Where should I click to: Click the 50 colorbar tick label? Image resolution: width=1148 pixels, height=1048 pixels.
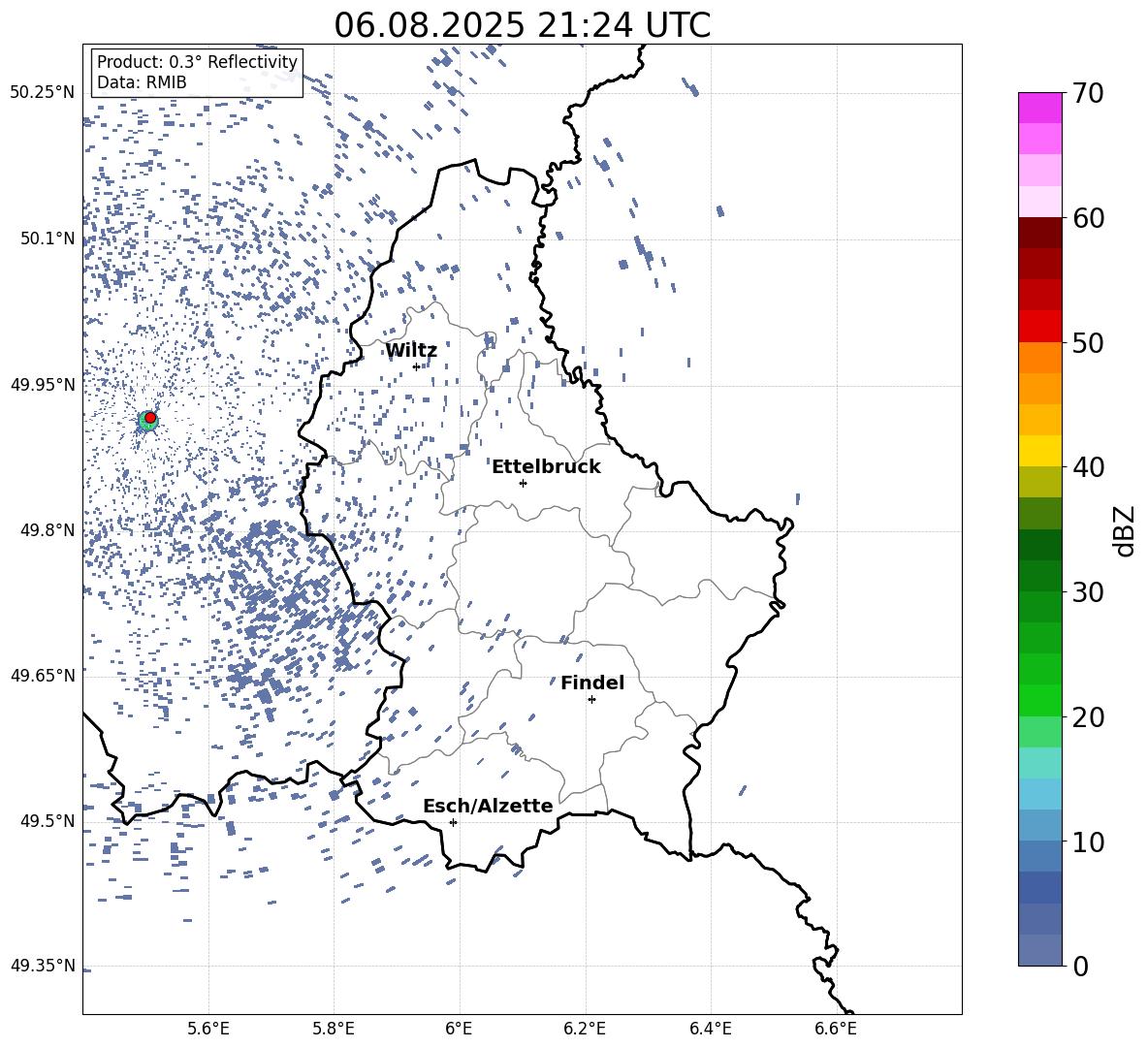click(x=1088, y=342)
